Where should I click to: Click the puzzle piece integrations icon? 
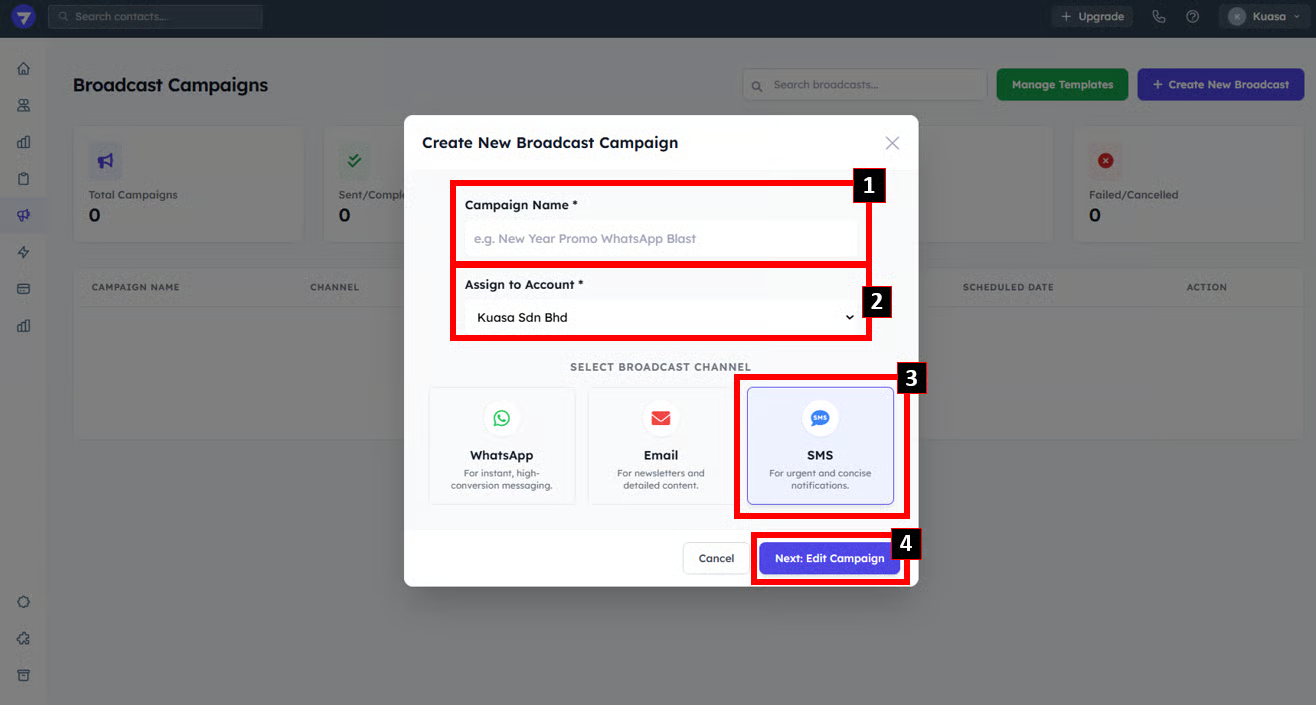click(x=23, y=638)
